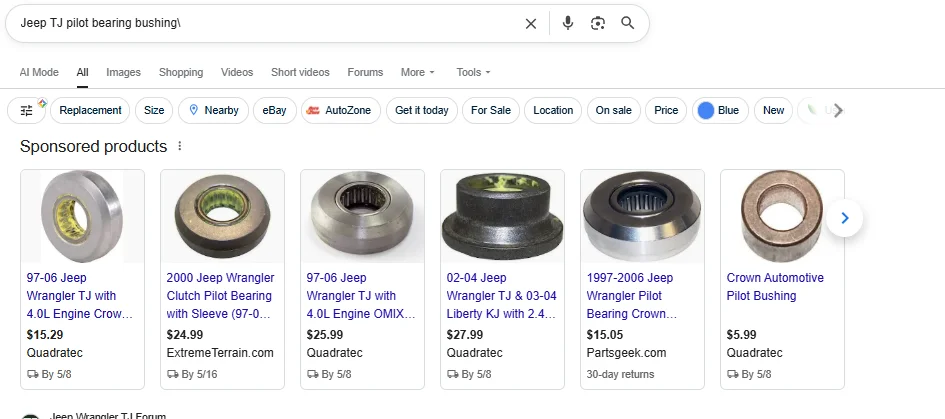Viewport: 945px width, 419px height.
Task: Go to the Videos tab
Action: [237, 72]
